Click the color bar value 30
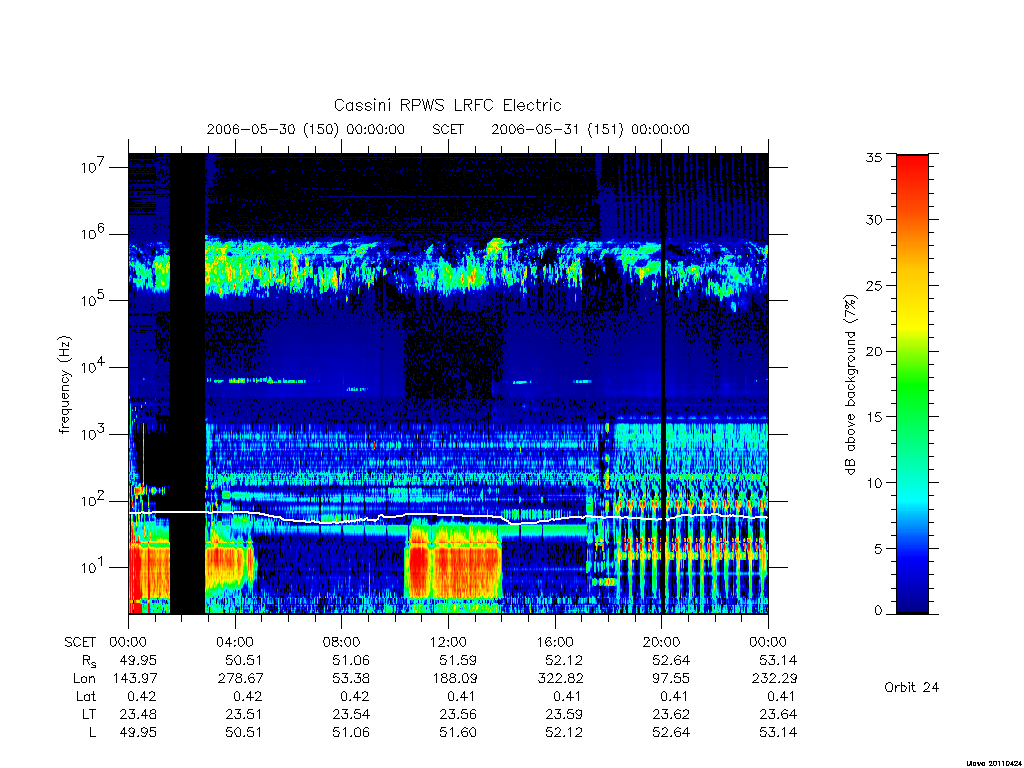Viewport: 1024px width, 768px height. pos(874,219)
